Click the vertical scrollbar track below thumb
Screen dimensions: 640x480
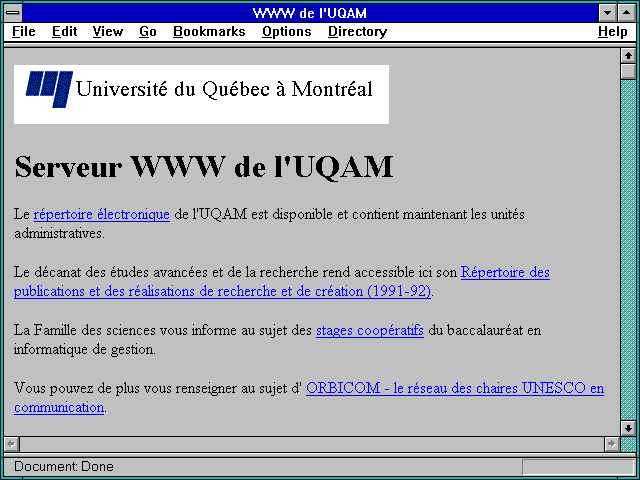[x=628, y=250]
